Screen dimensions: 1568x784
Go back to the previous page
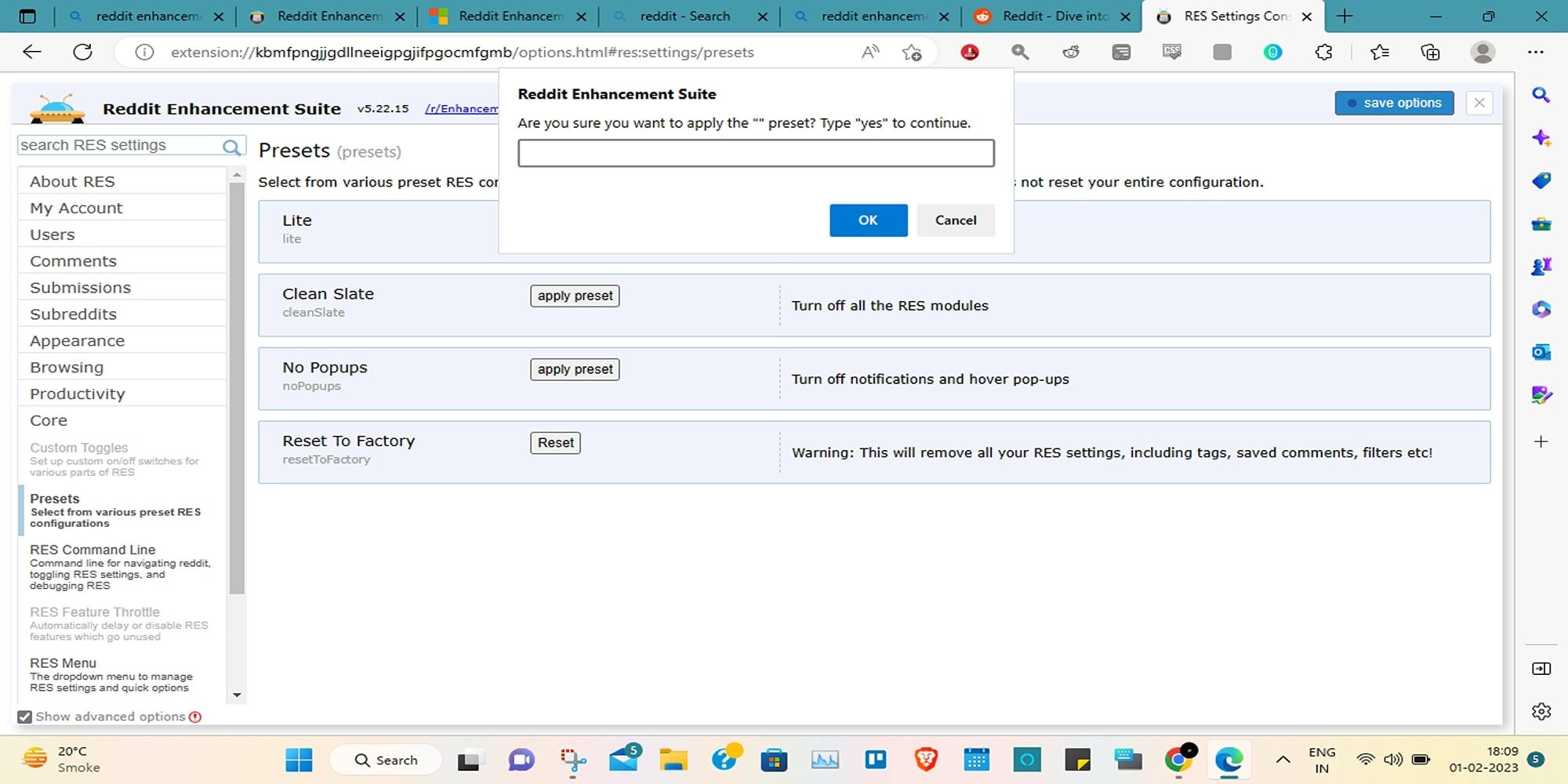(x=32, y=53)
